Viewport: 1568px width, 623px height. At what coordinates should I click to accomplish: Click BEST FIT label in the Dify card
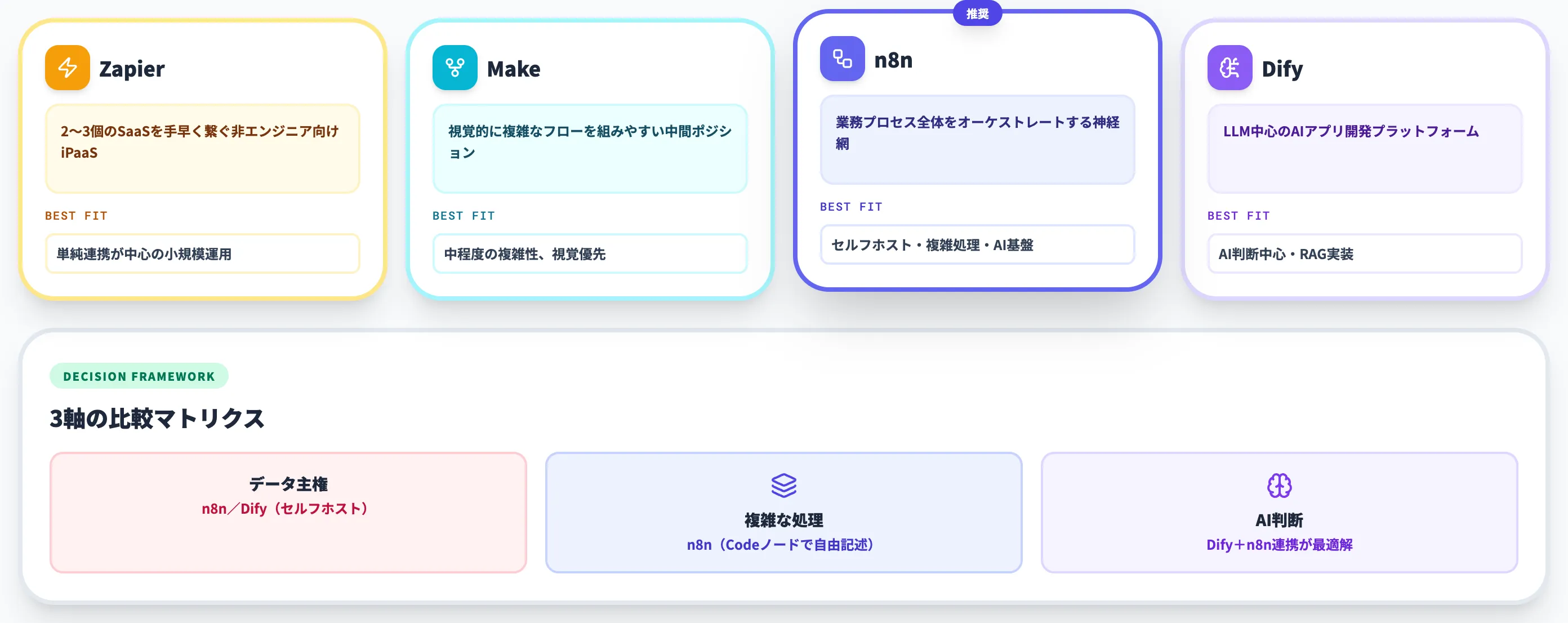1239,216
